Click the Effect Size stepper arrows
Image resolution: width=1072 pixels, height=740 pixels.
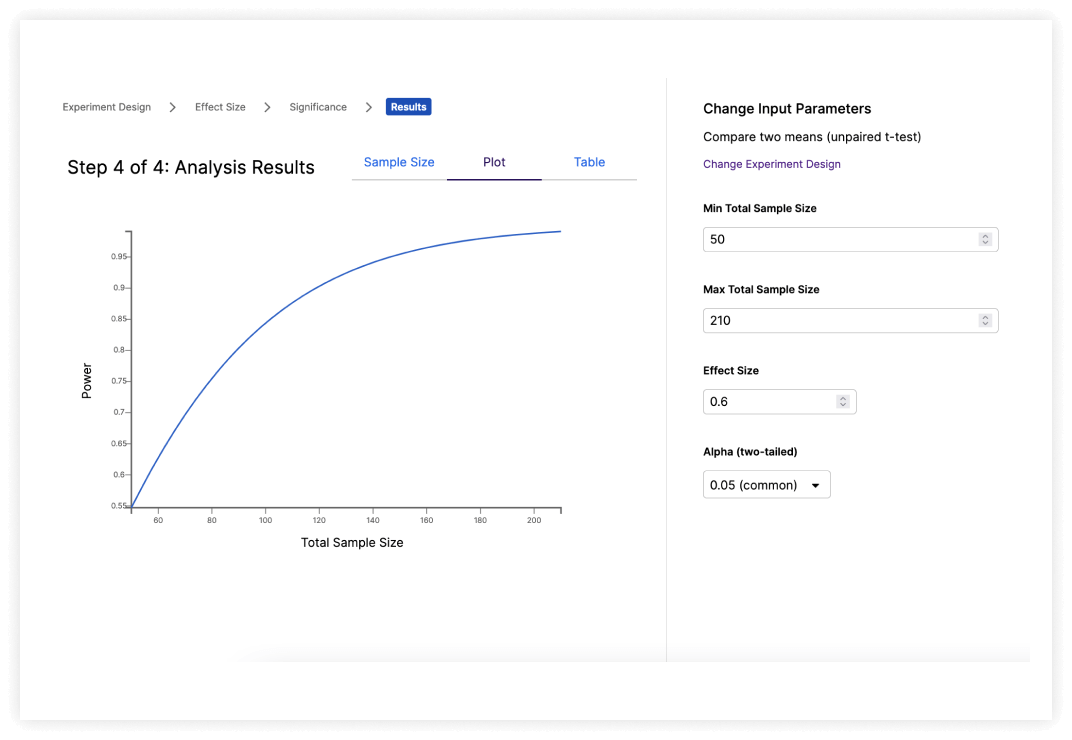843,402
